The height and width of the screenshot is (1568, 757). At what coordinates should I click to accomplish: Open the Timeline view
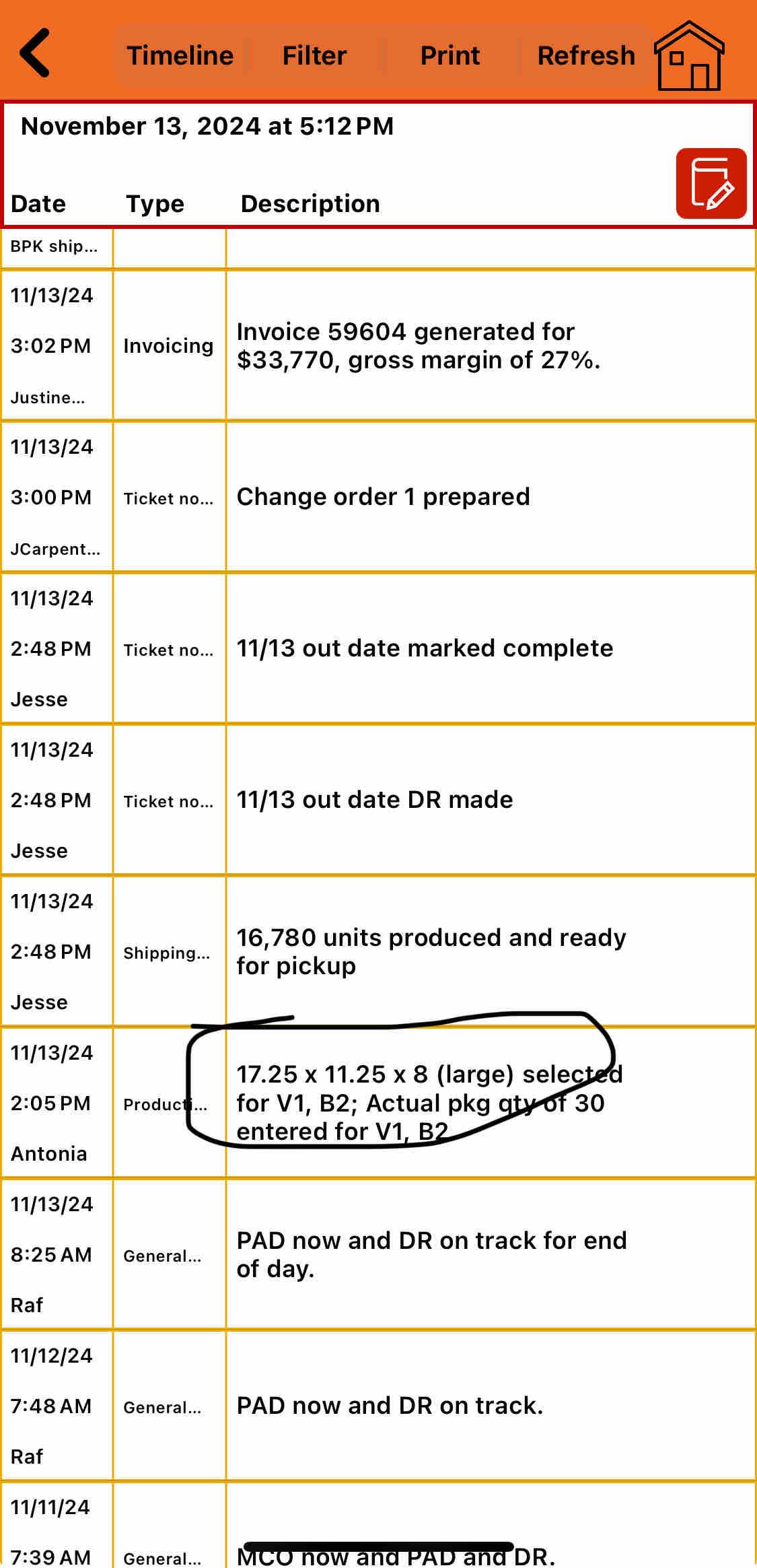180,56
